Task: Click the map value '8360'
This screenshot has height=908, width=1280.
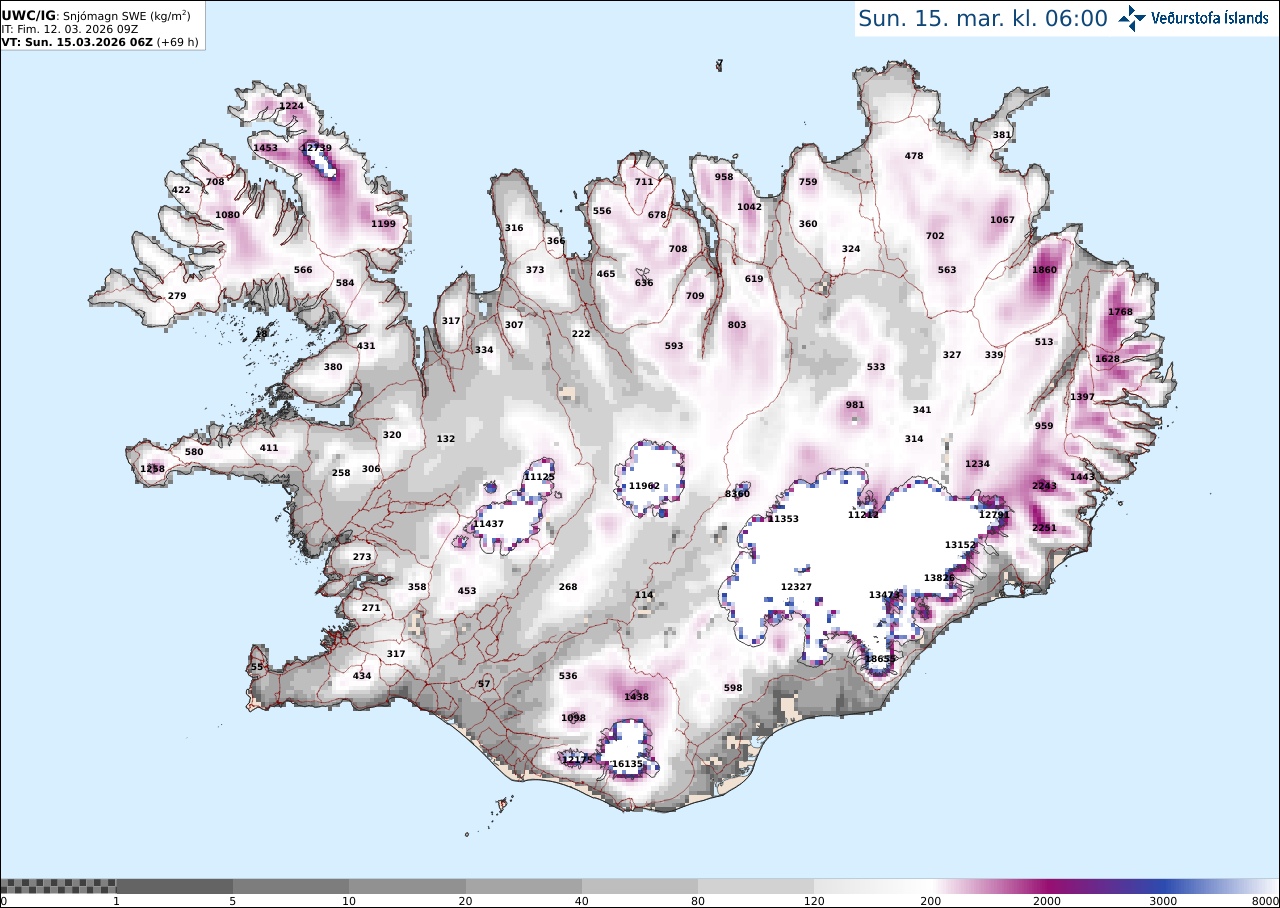Action: 737,494
